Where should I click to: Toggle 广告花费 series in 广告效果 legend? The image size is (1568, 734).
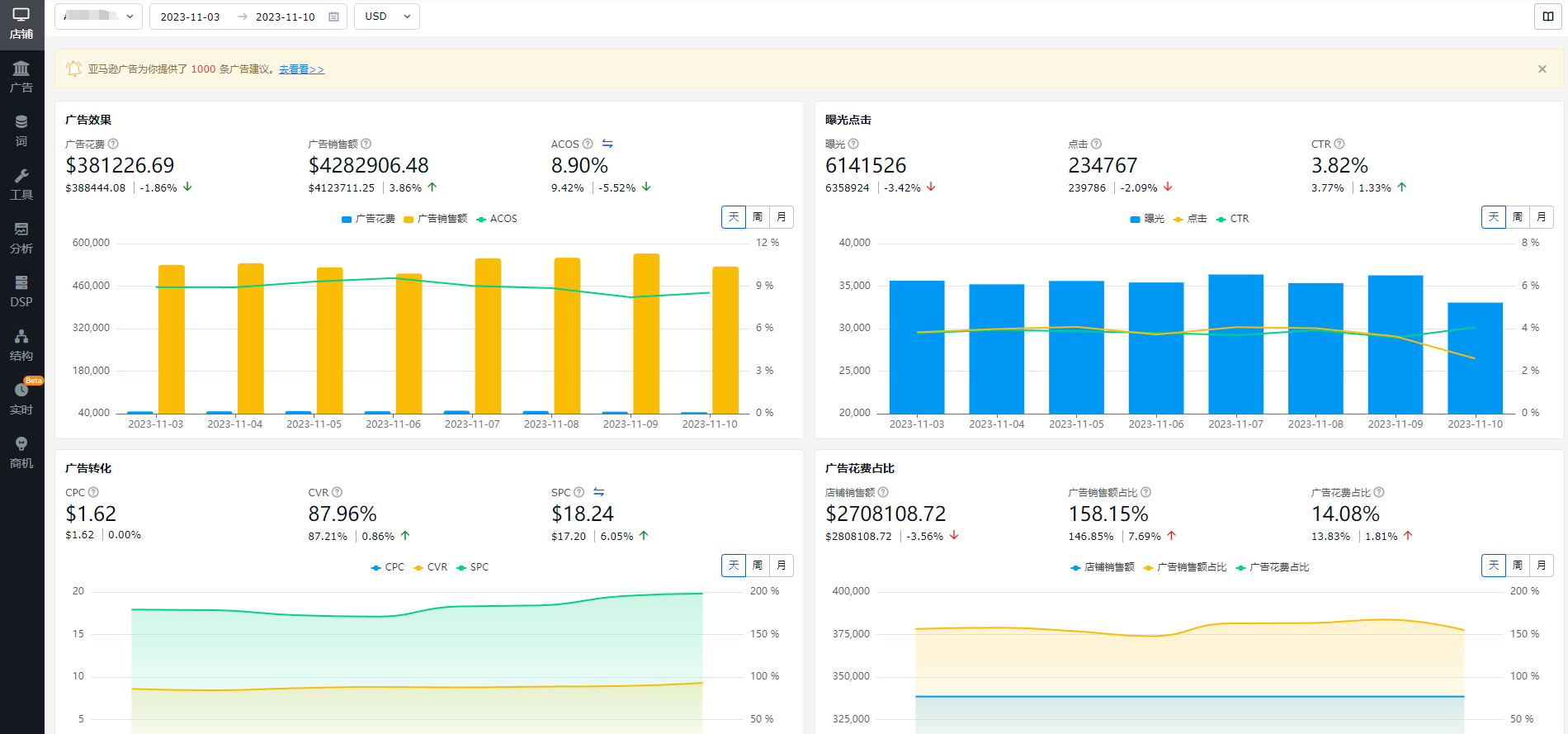coord(368,219)
